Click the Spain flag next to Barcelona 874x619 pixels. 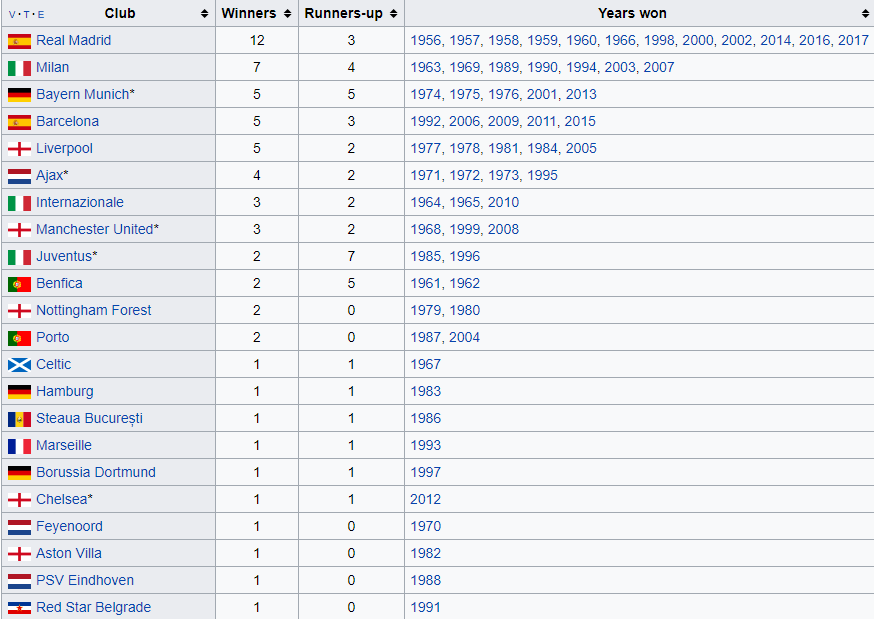[x=20, y=122]
